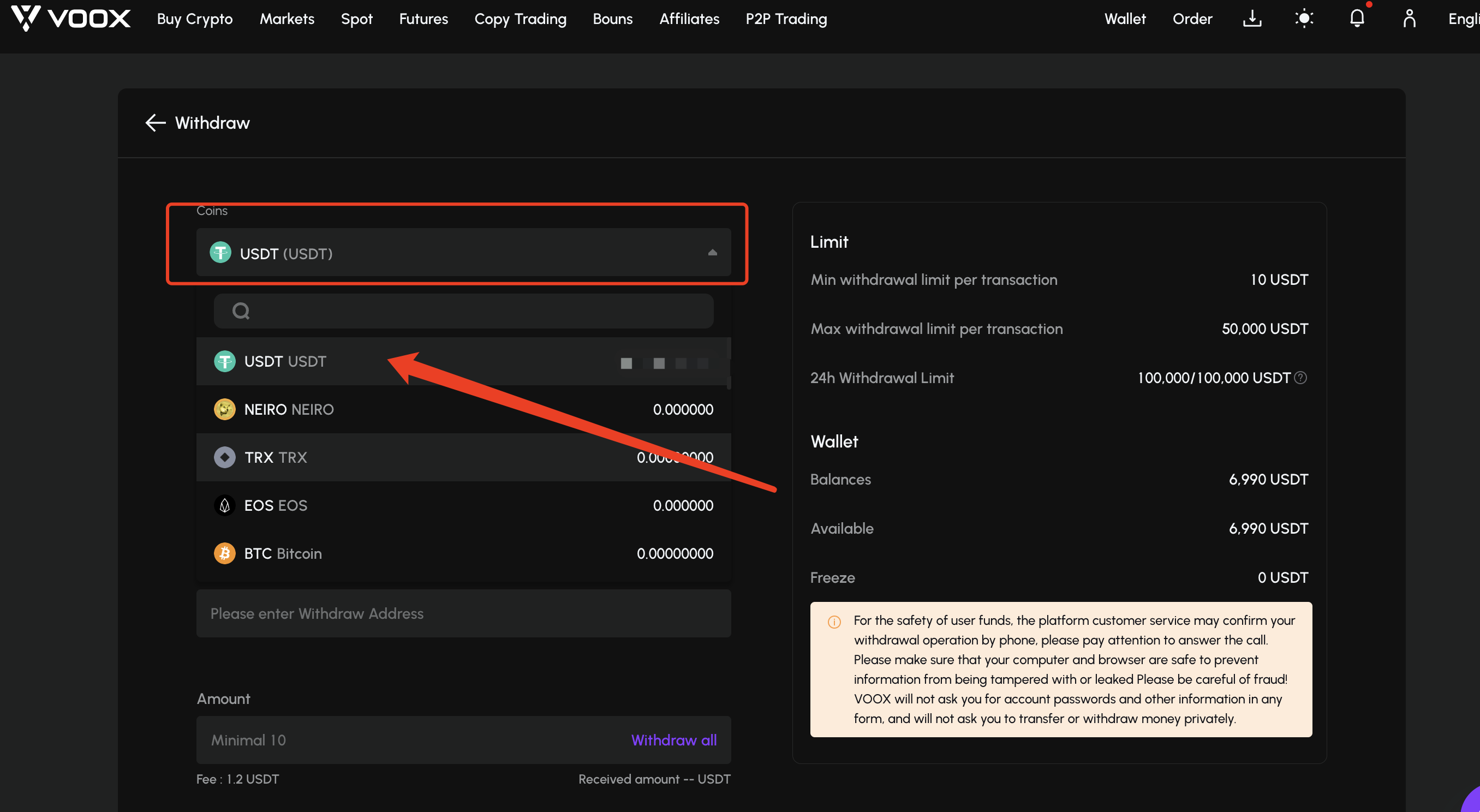
Task: Click the download app icon
Action: coord(1252,19)
